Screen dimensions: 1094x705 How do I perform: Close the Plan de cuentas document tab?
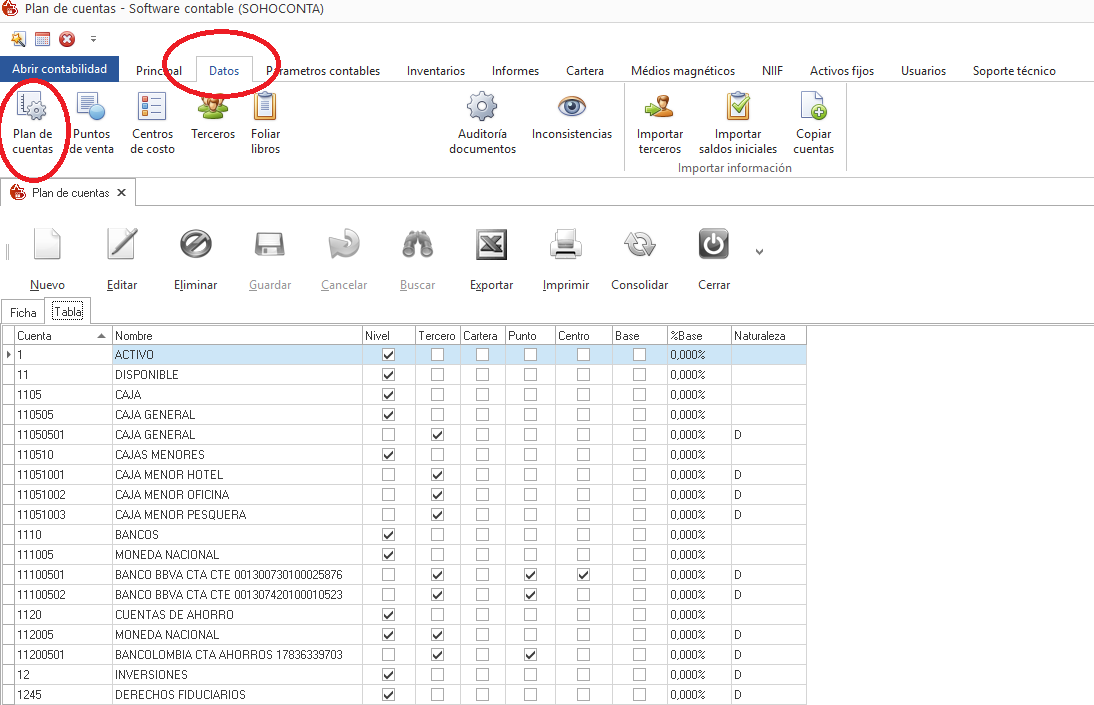[x=121, y=192]
